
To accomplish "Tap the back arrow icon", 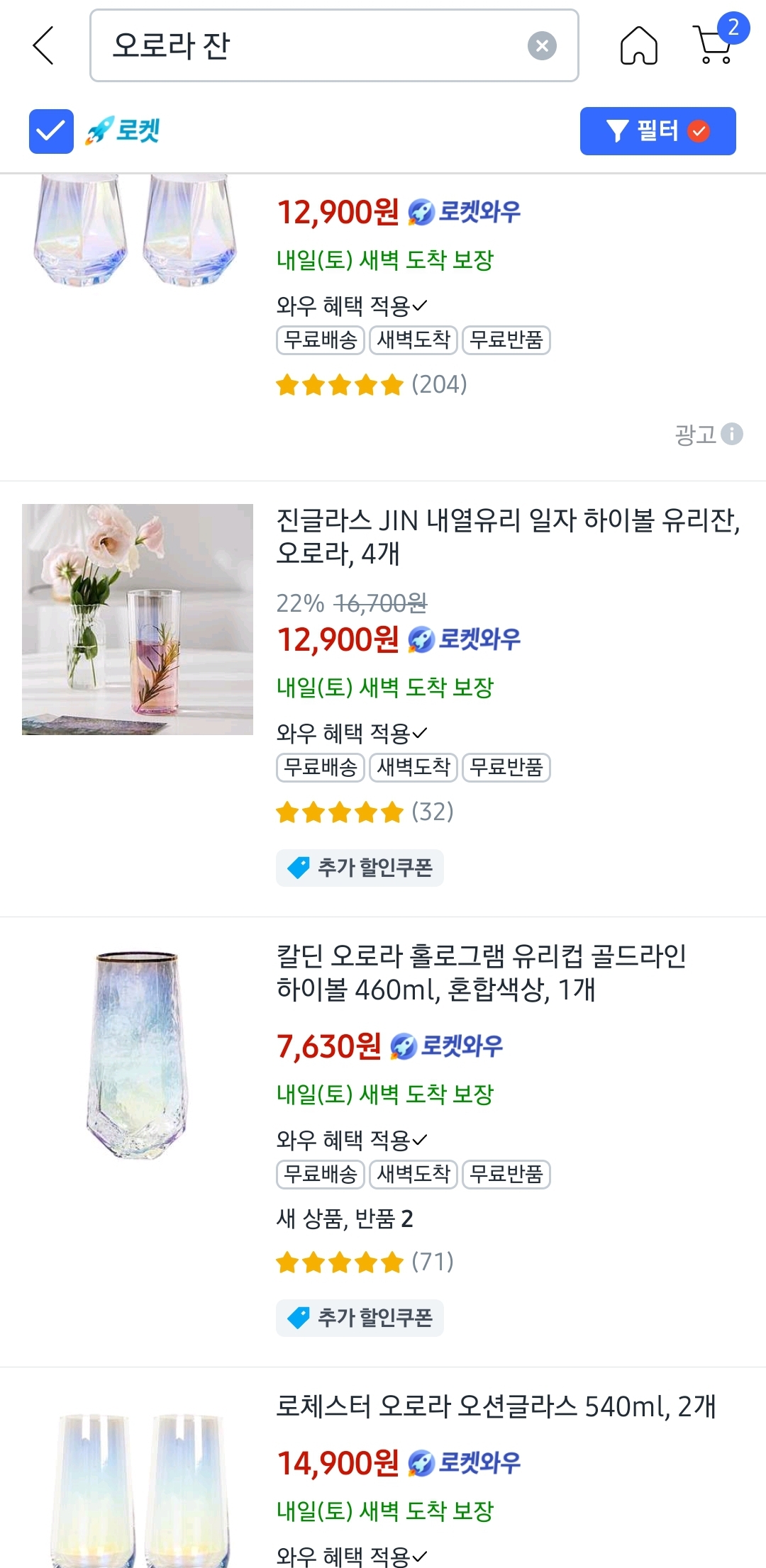I will tap(44, 46).
